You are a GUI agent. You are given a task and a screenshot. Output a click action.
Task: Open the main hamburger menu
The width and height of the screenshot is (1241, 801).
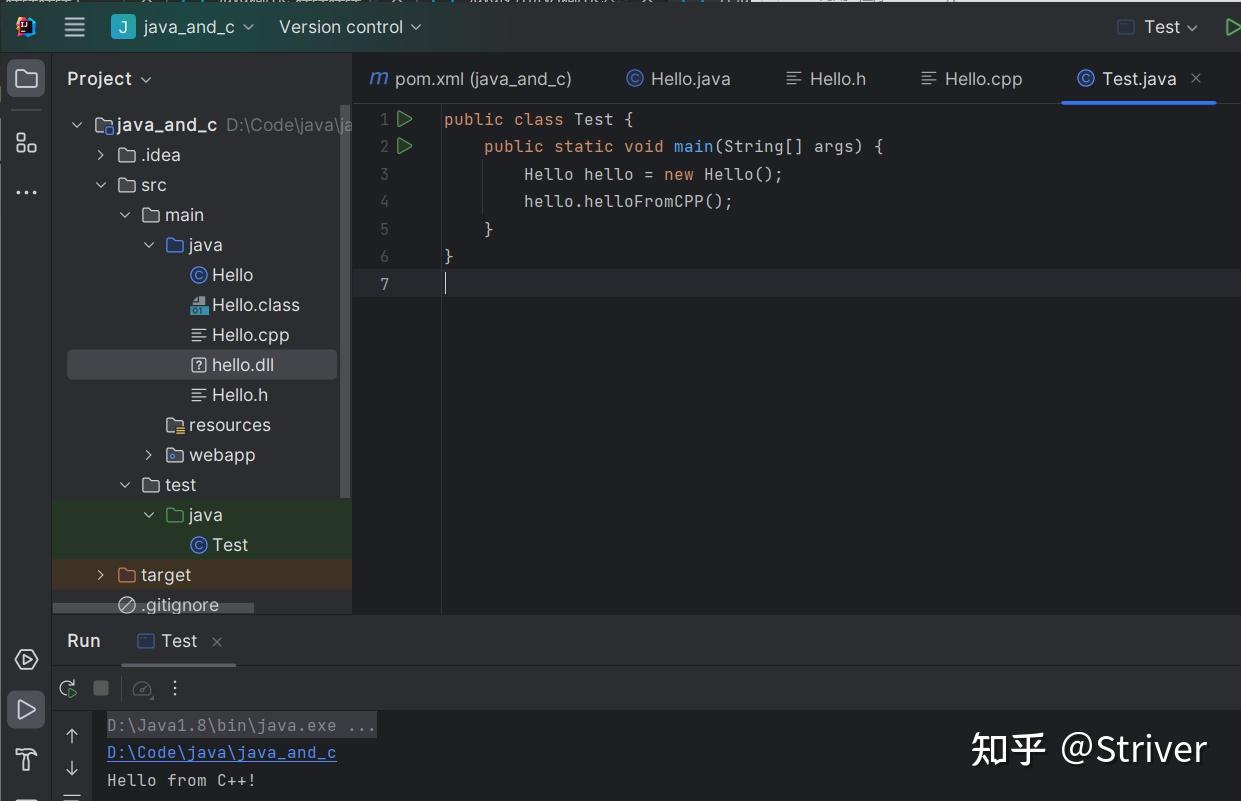click(75, 27)
